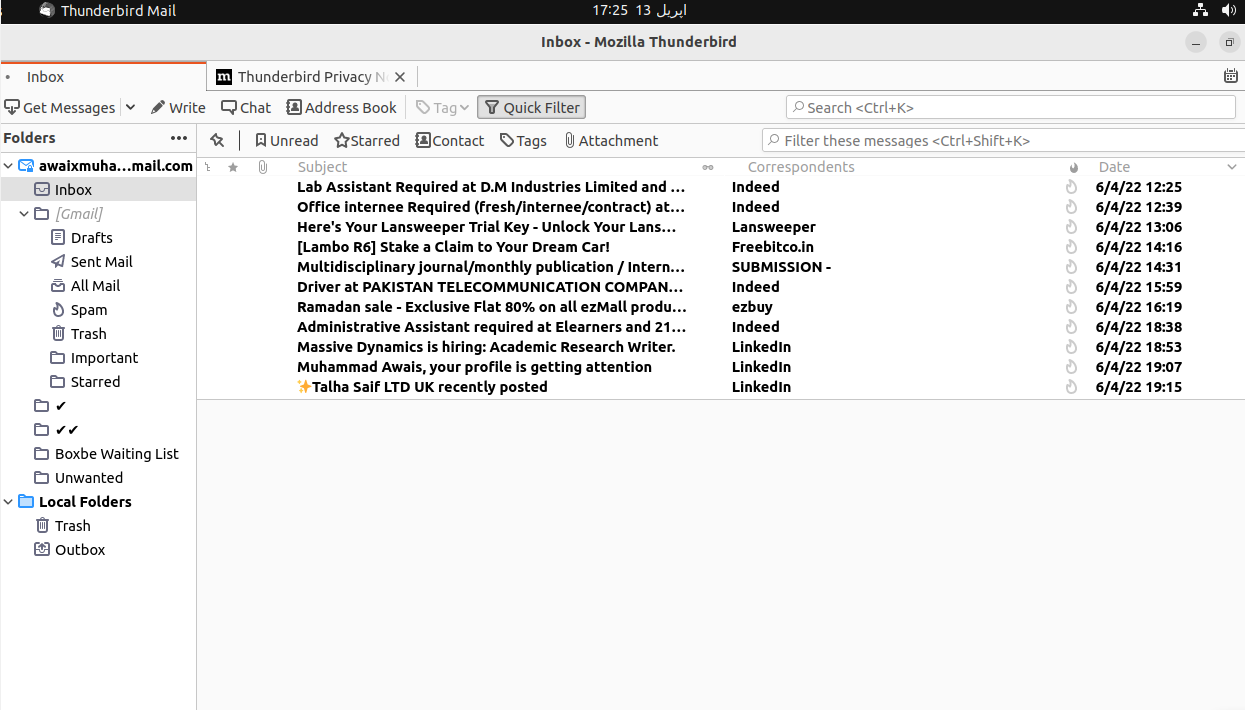Screen dimensions: 1245x710
Task: Click the Get Messages button
Action: [60, 107]
